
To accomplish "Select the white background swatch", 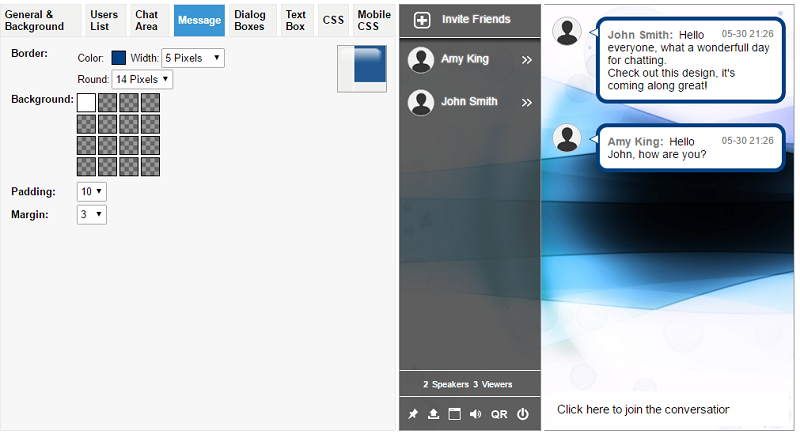I will (86, 102).
